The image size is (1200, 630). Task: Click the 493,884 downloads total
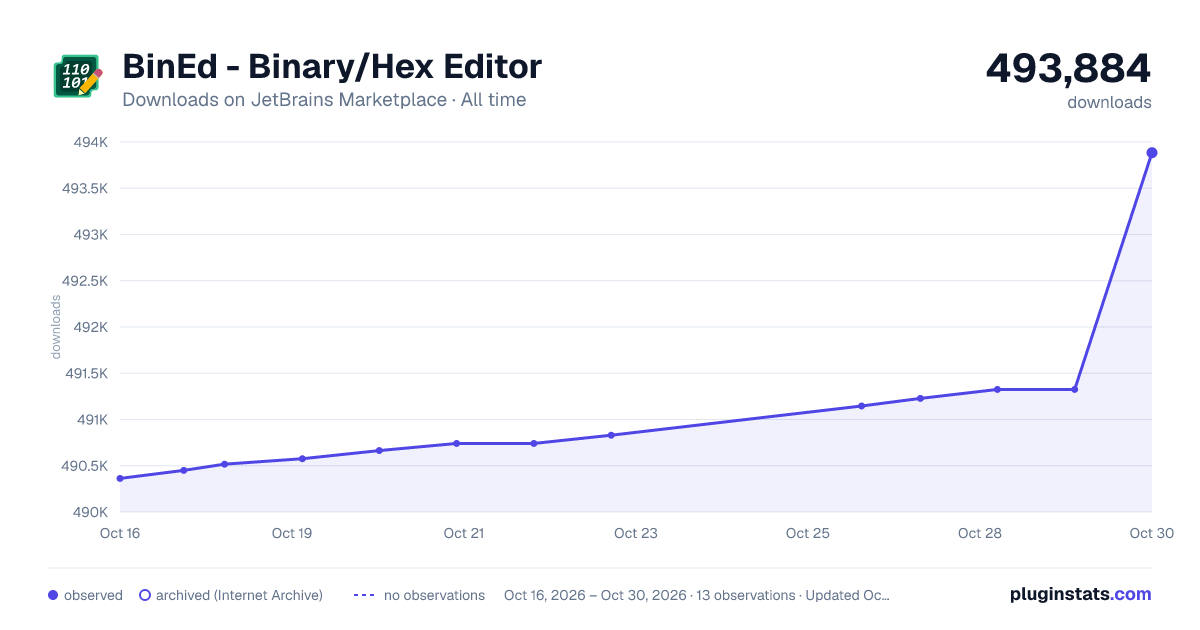tap(1068, 68)
